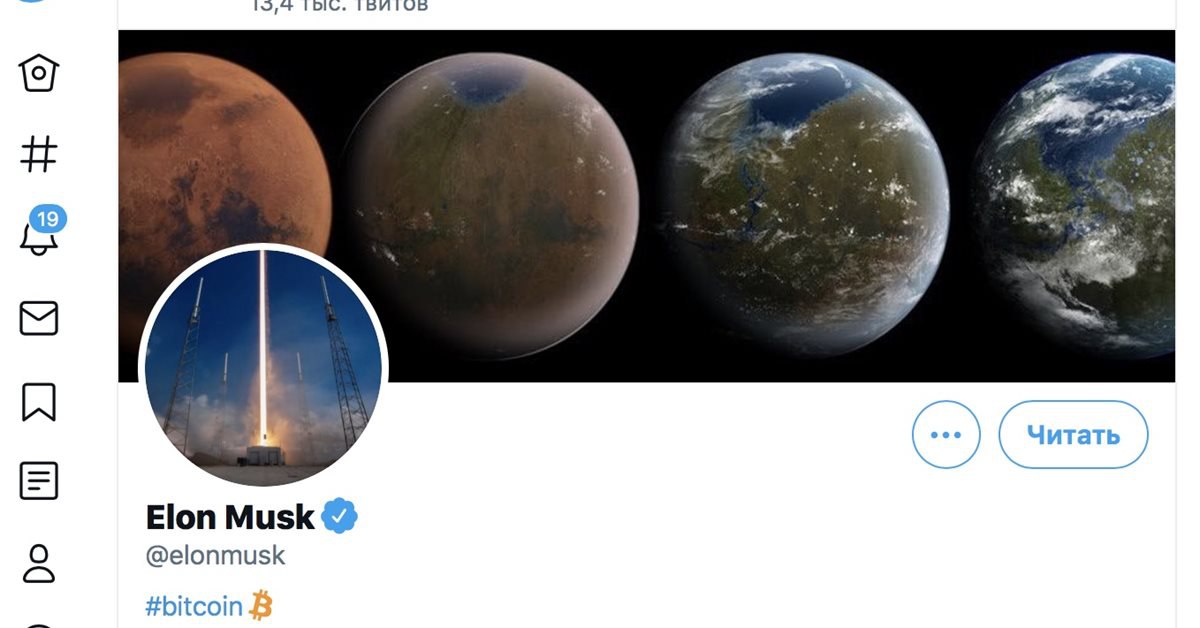Open Notifications bell icon
Image resolution: width=1200 pixels, height=628 pixels.
[x=39, y=237]
